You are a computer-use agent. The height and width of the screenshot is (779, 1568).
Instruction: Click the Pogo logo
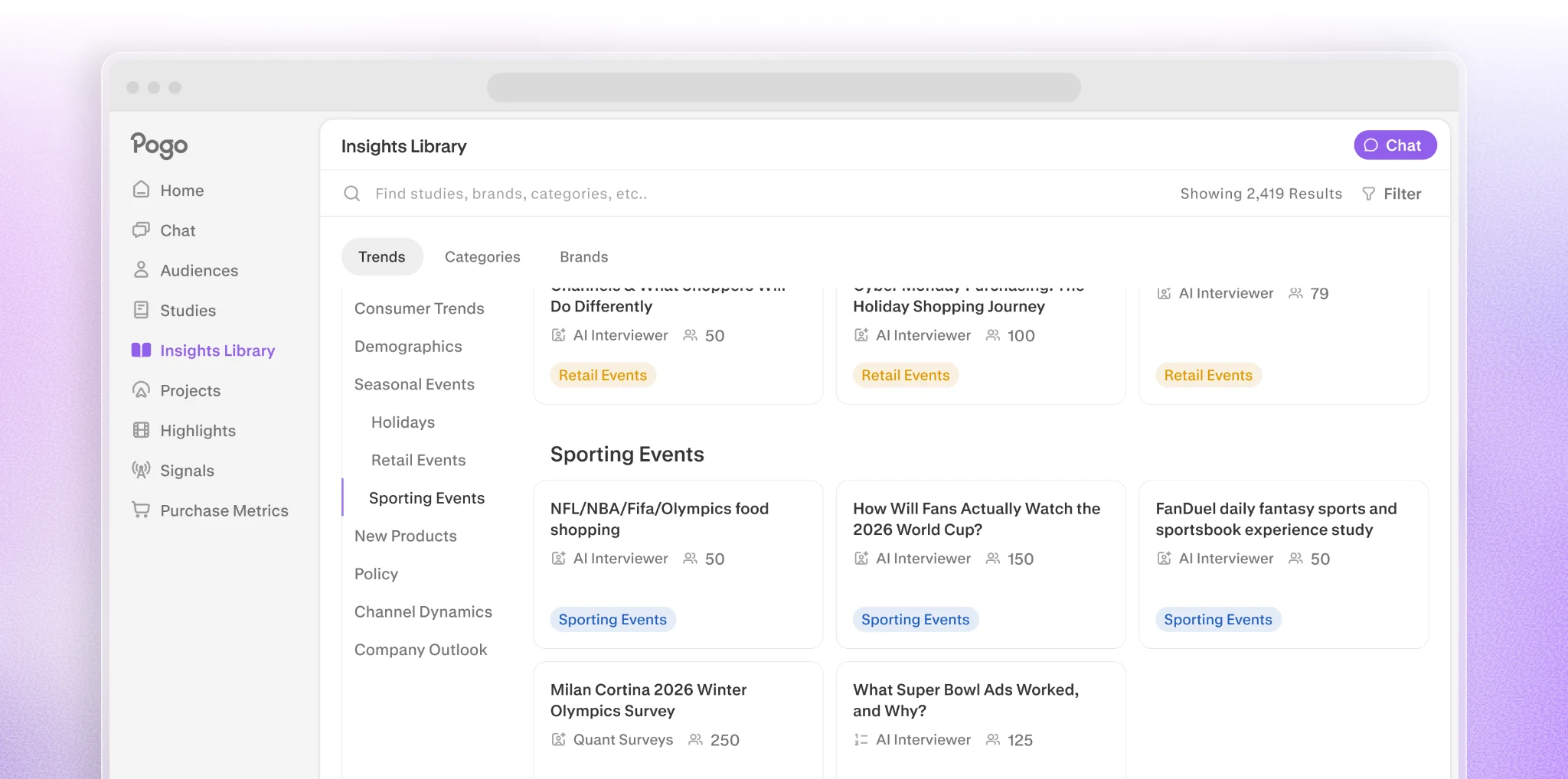pyautogui.click(x=159, y=145)
